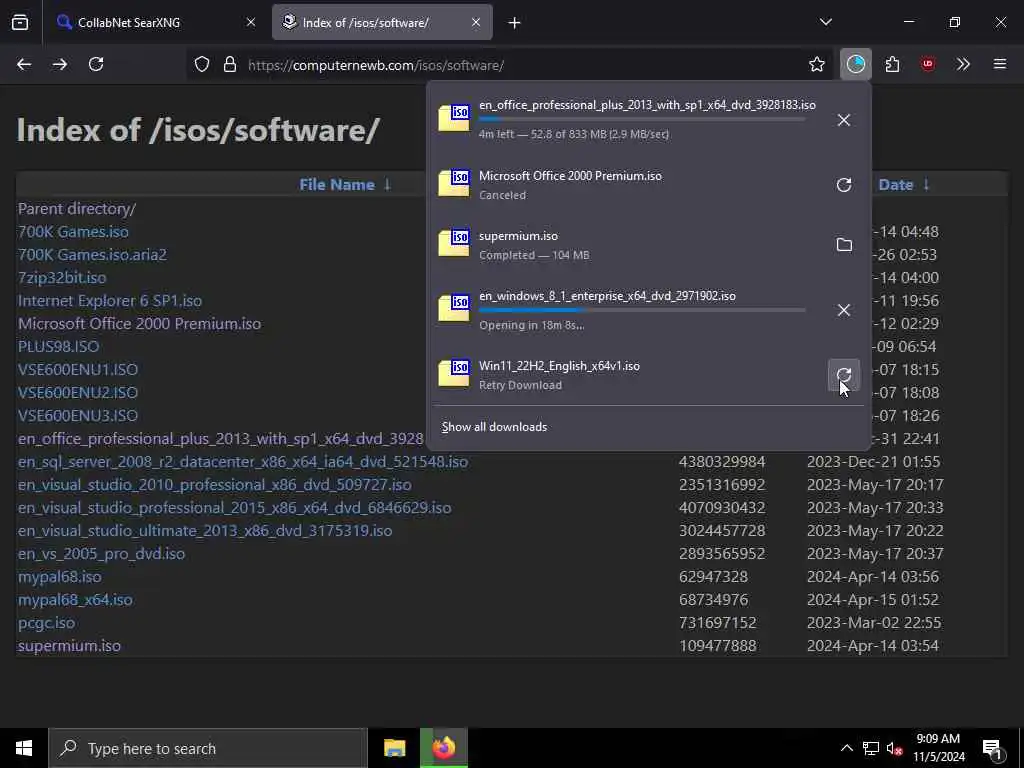This screenshot has width=1024, height=768.
Task: Download VSE600ENU2.ISO
Action: [78, 392]
